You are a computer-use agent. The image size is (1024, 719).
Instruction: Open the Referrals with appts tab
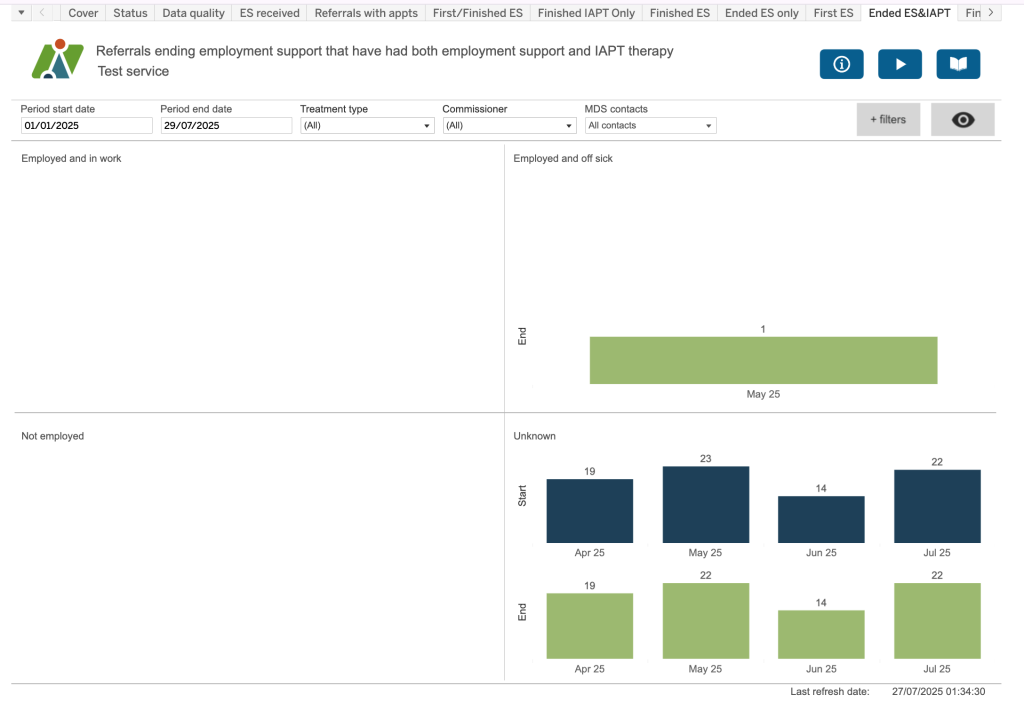tap(366, 13)
